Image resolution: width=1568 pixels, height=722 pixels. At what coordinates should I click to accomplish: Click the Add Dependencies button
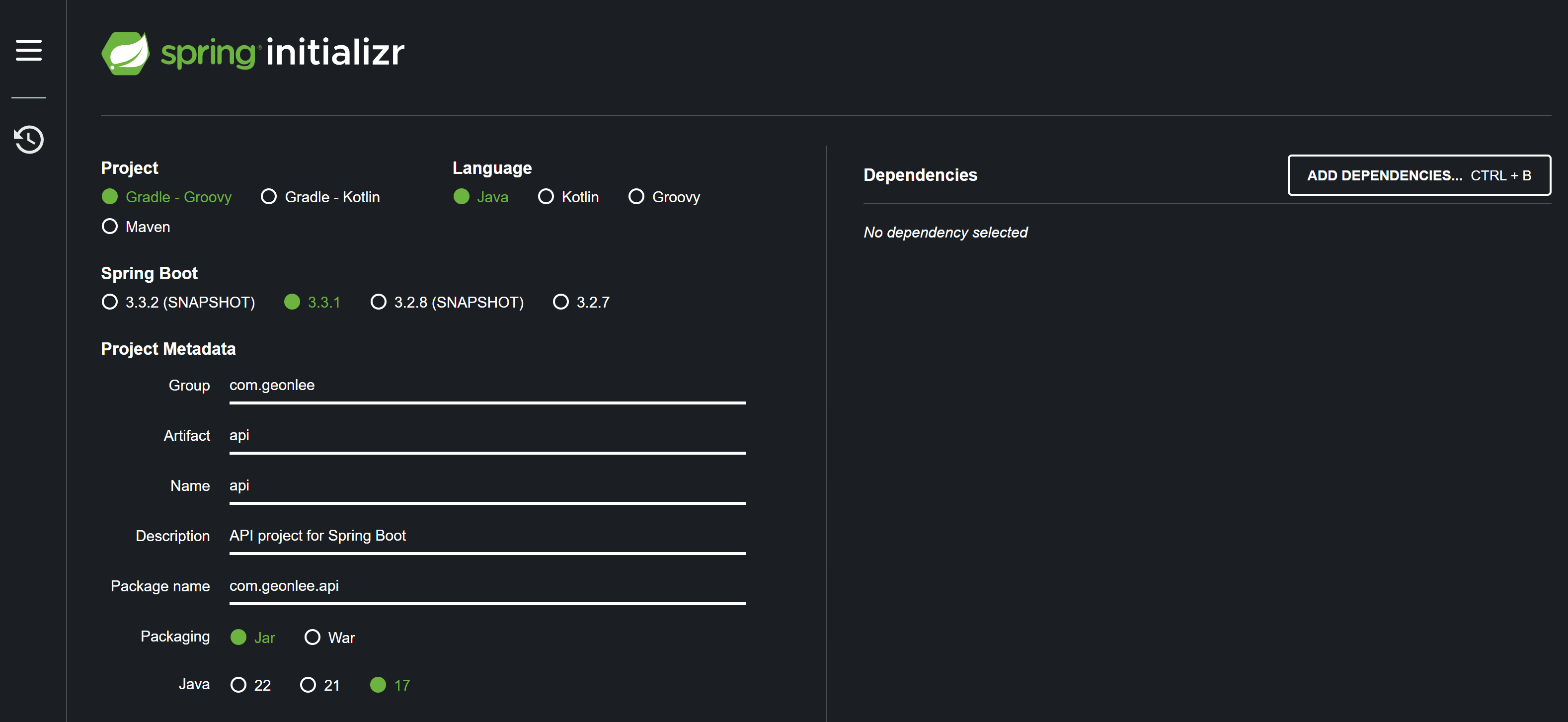click(1418, 175)
